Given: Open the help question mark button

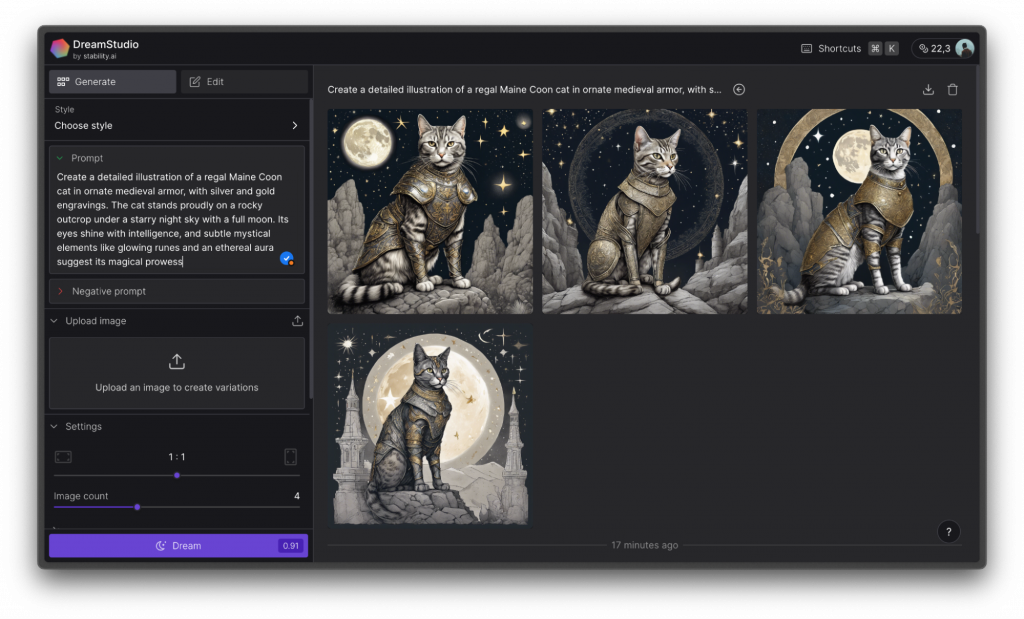Looking at the screenshot, I should pos(949,532).
